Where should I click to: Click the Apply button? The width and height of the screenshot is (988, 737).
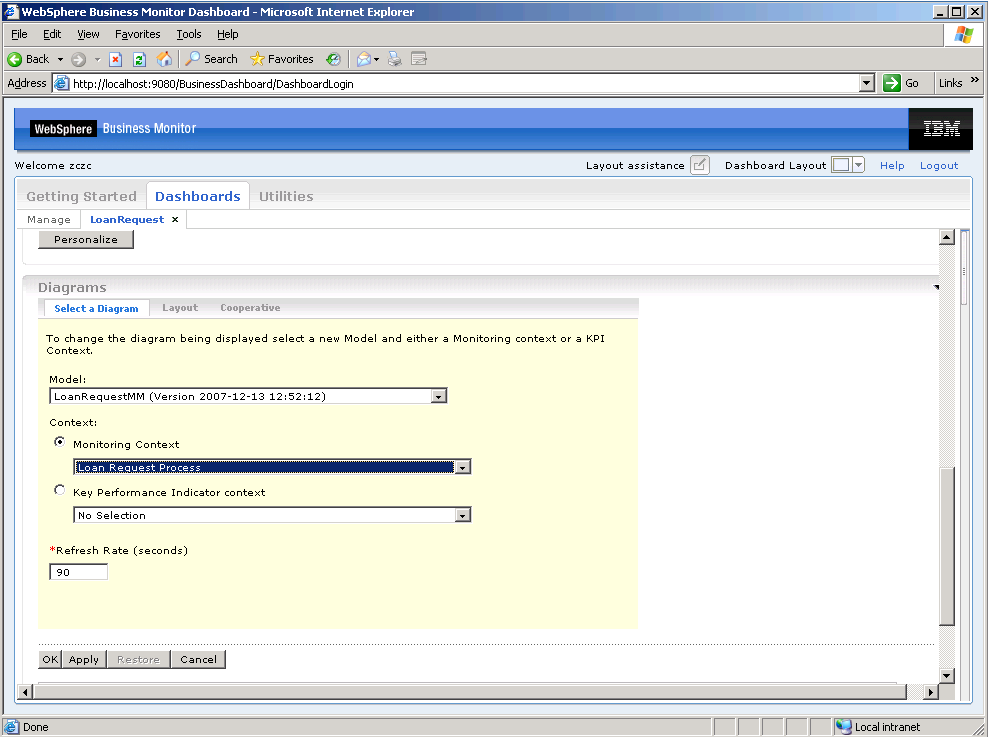coord(84,660)
